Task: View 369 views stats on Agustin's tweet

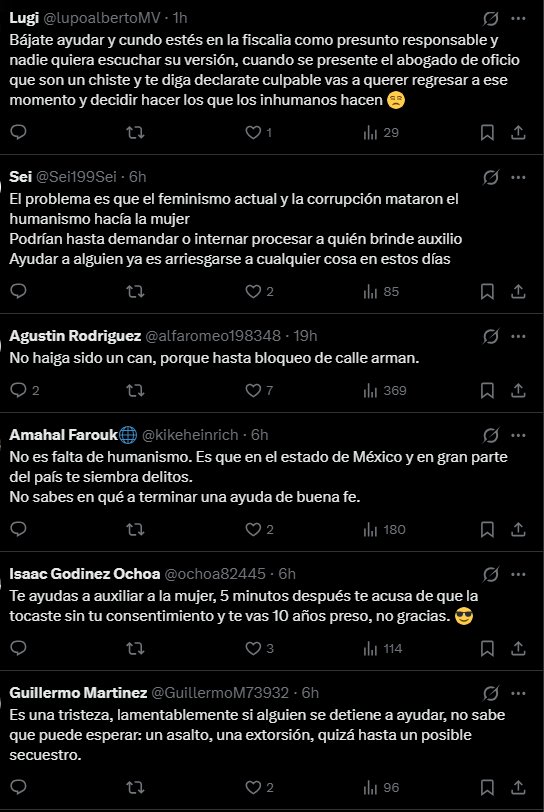Action: (385, 390)
